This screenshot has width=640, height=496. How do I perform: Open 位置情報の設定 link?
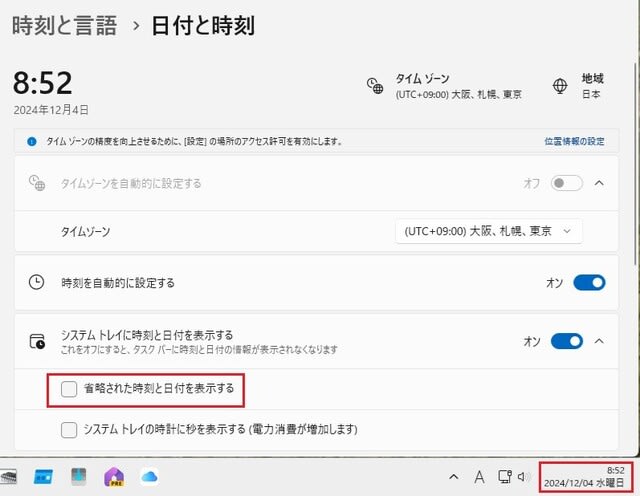(574, 141)
